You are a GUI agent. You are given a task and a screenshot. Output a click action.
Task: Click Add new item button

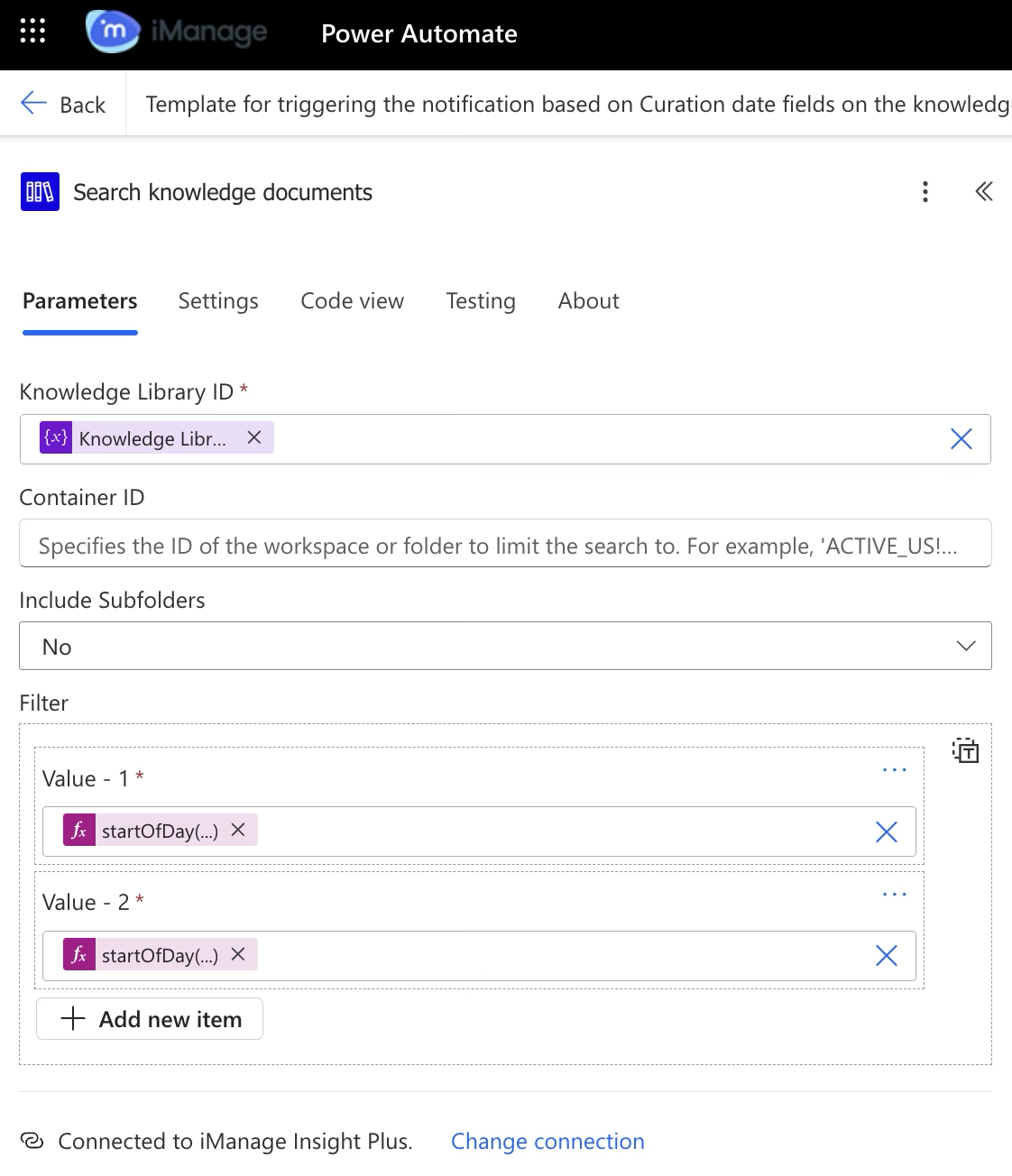150,1019
